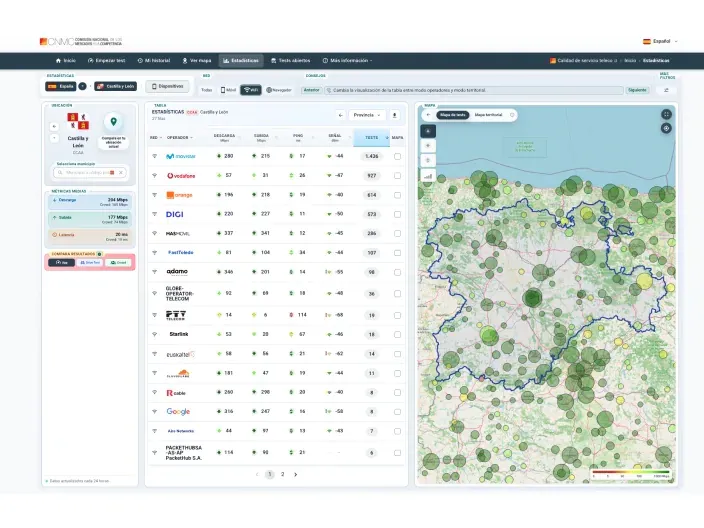The width and height of the screenshot is (704, 528).
Task: Open the RED column filter dropdown
Action: tap(156, 138)
